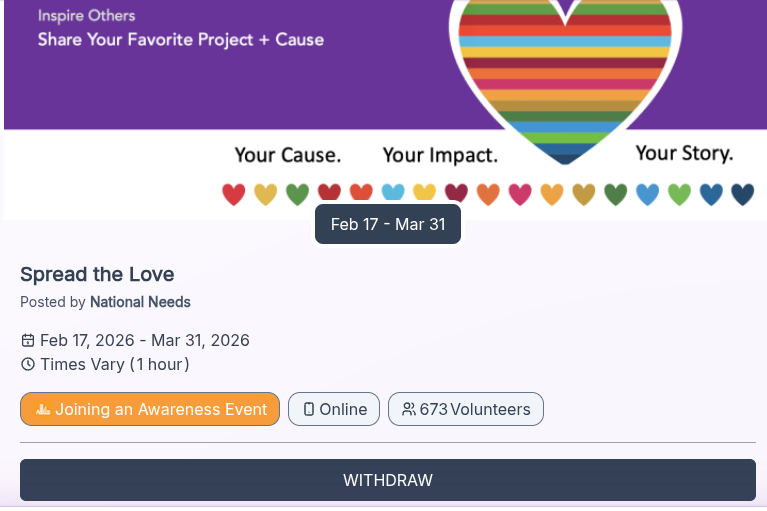Click the Feb 17 - Mar 31 date badge

(388, 224)
